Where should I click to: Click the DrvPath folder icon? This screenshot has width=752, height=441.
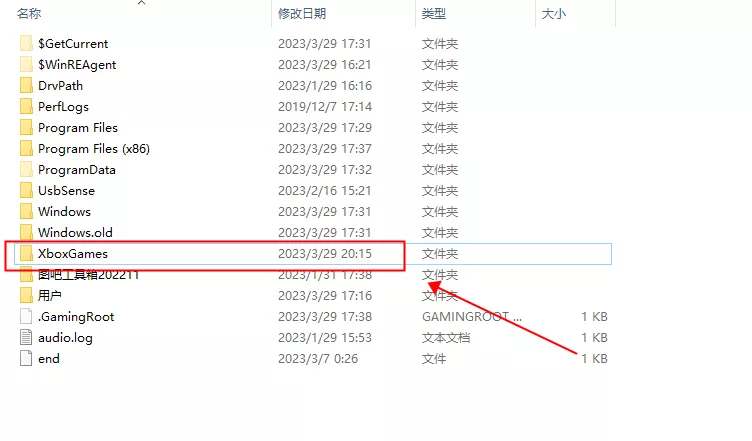click(x=26, y=86)
